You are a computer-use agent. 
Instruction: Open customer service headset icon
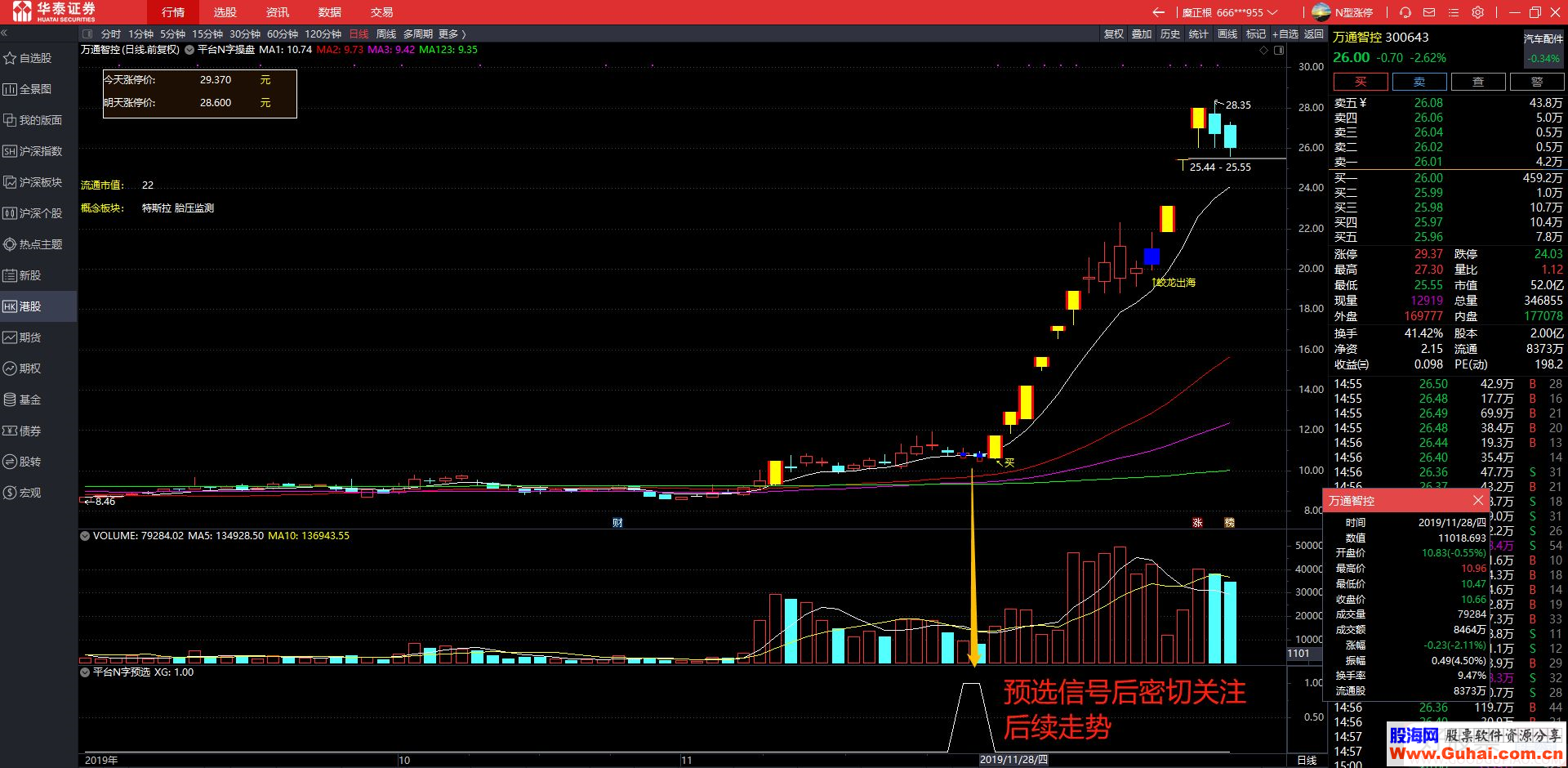click(1405, 12)
